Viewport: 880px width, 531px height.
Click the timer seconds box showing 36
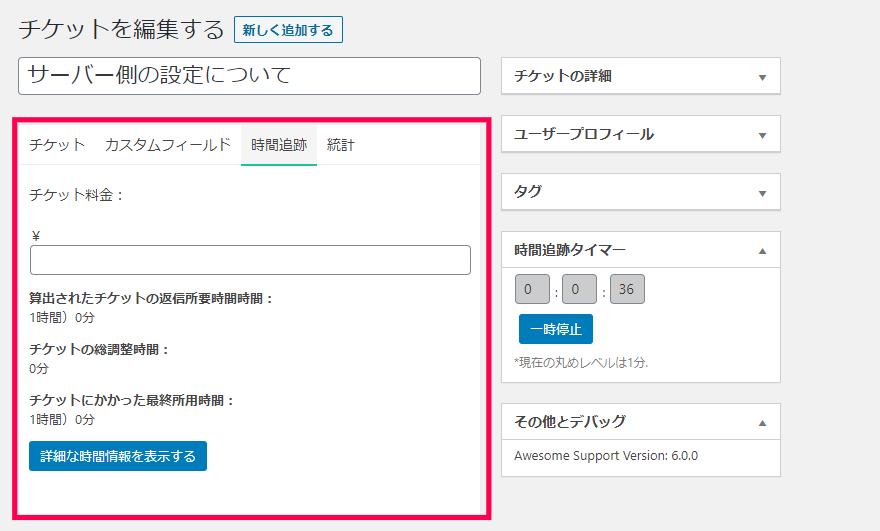(x=627, y=290)
